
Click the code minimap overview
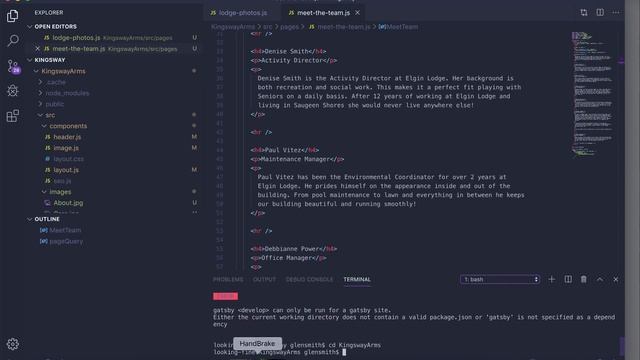tap(593, 94)
